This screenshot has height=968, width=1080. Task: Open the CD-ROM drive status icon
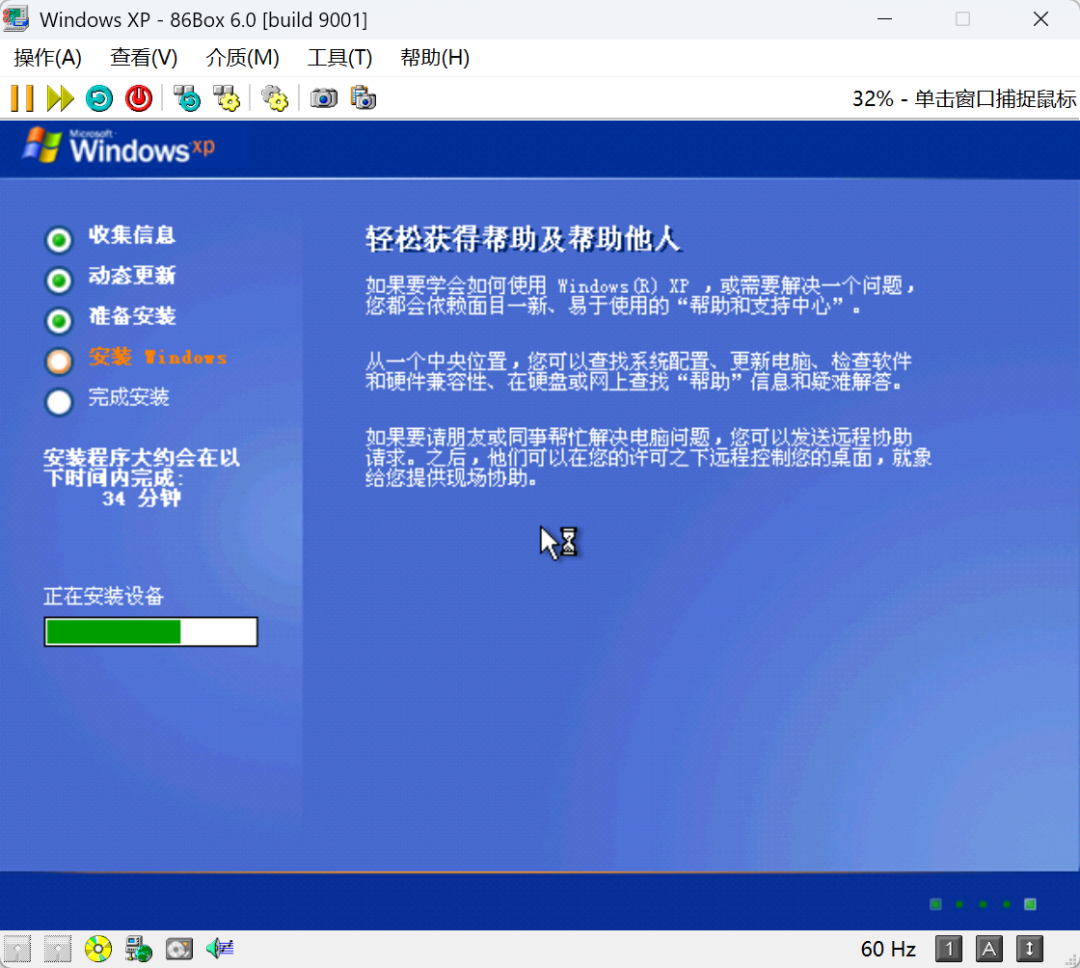pyautogui.click(x=98, y=949)
